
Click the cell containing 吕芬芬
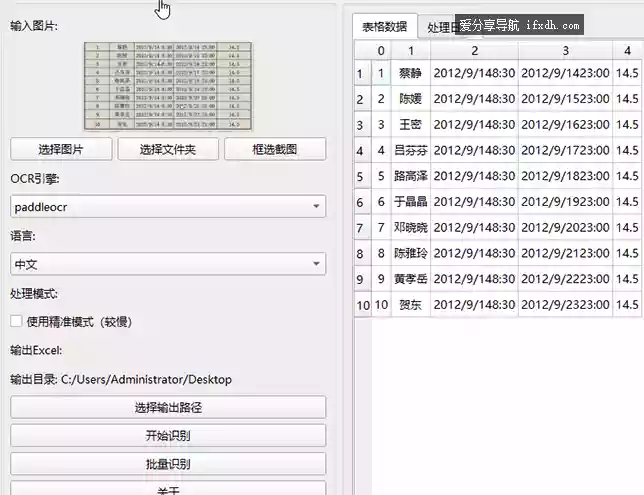(x=411, y=150)
